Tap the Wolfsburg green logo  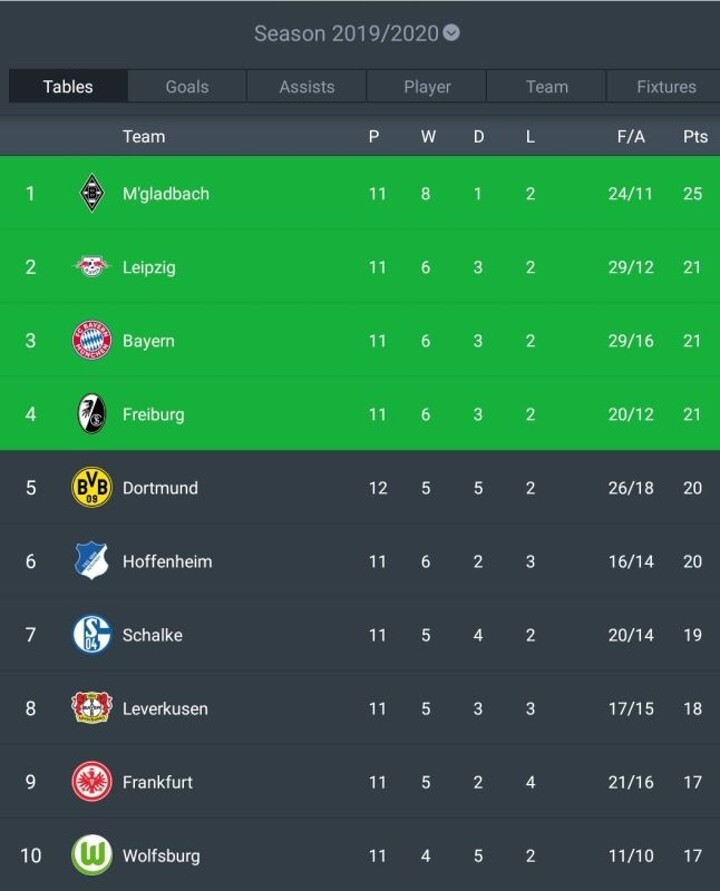[x=91, y=855]
